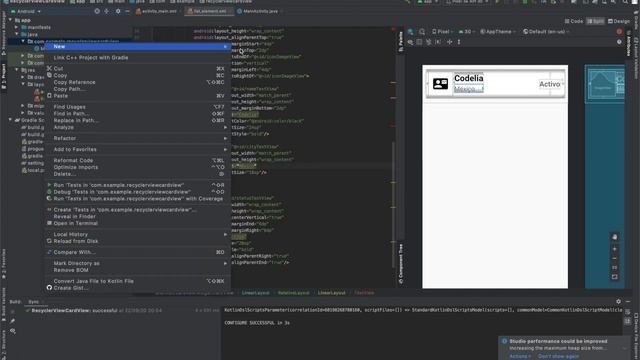Open the New submenu in the context menu

(138, 47)
